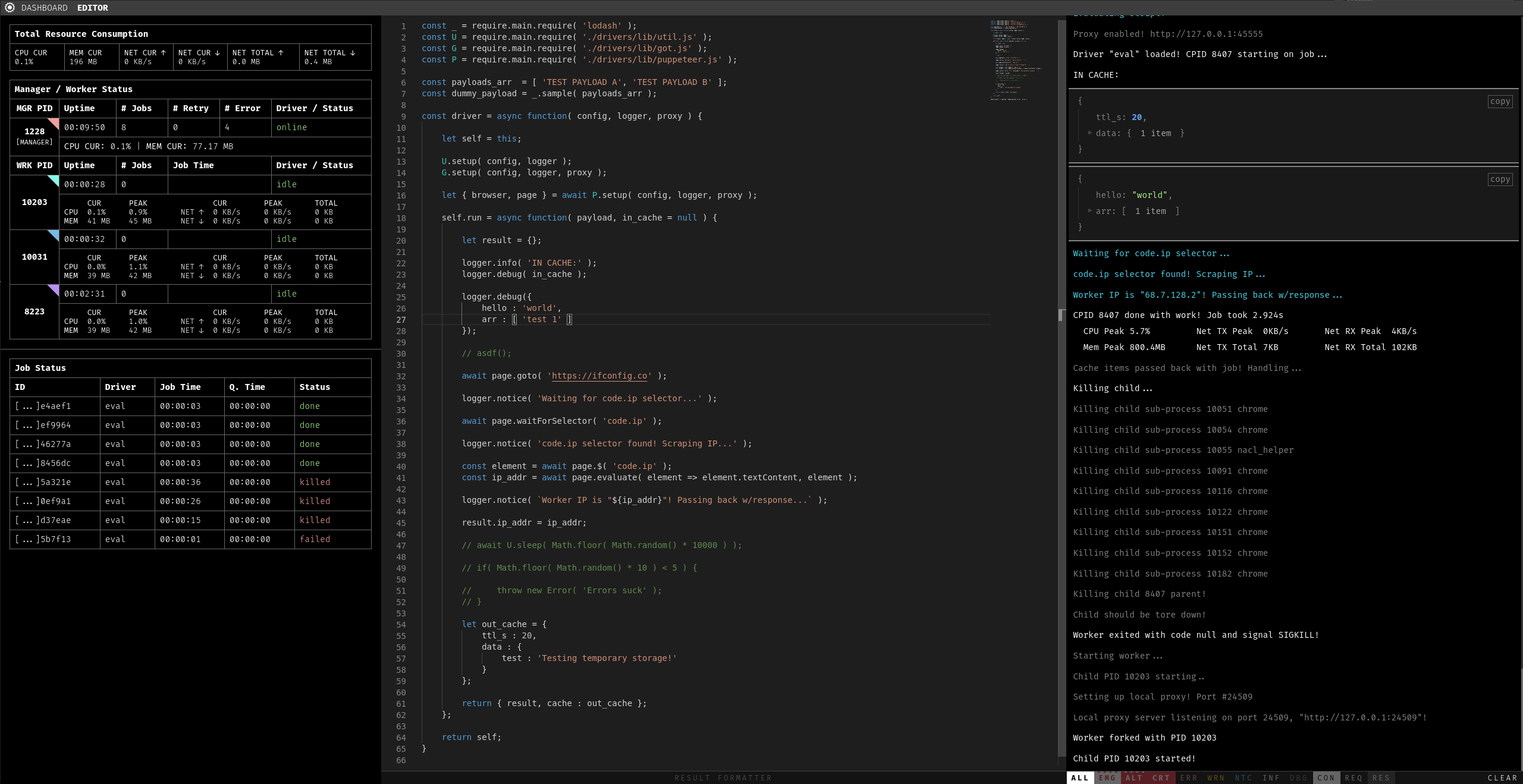Toggle the DBG log level filter
The image size is (1523, 784).
pos(1298,777)
